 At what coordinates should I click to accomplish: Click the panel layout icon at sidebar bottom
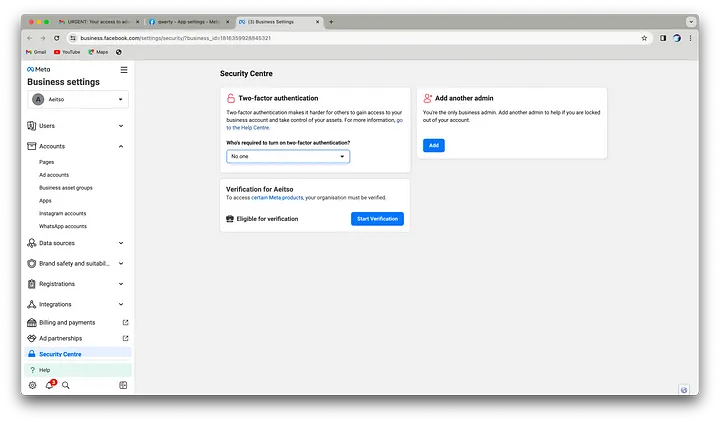123,385
